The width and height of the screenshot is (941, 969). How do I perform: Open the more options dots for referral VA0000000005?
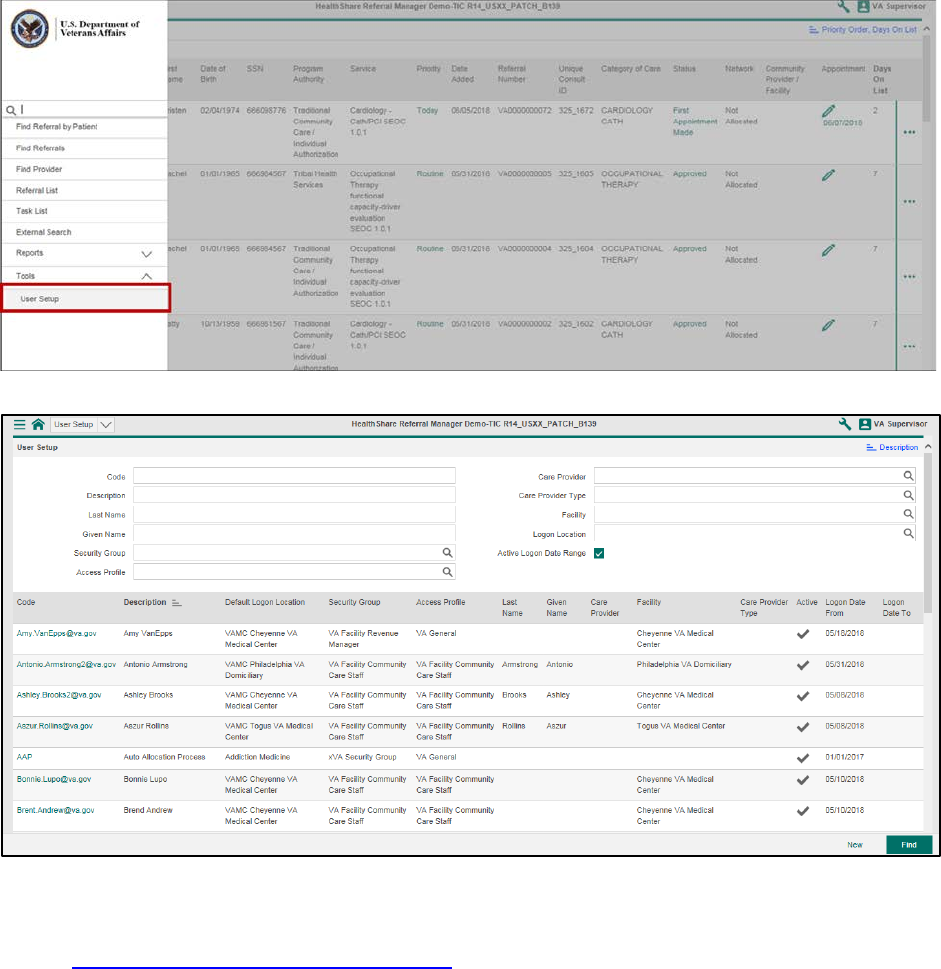[x=909, y=201]
